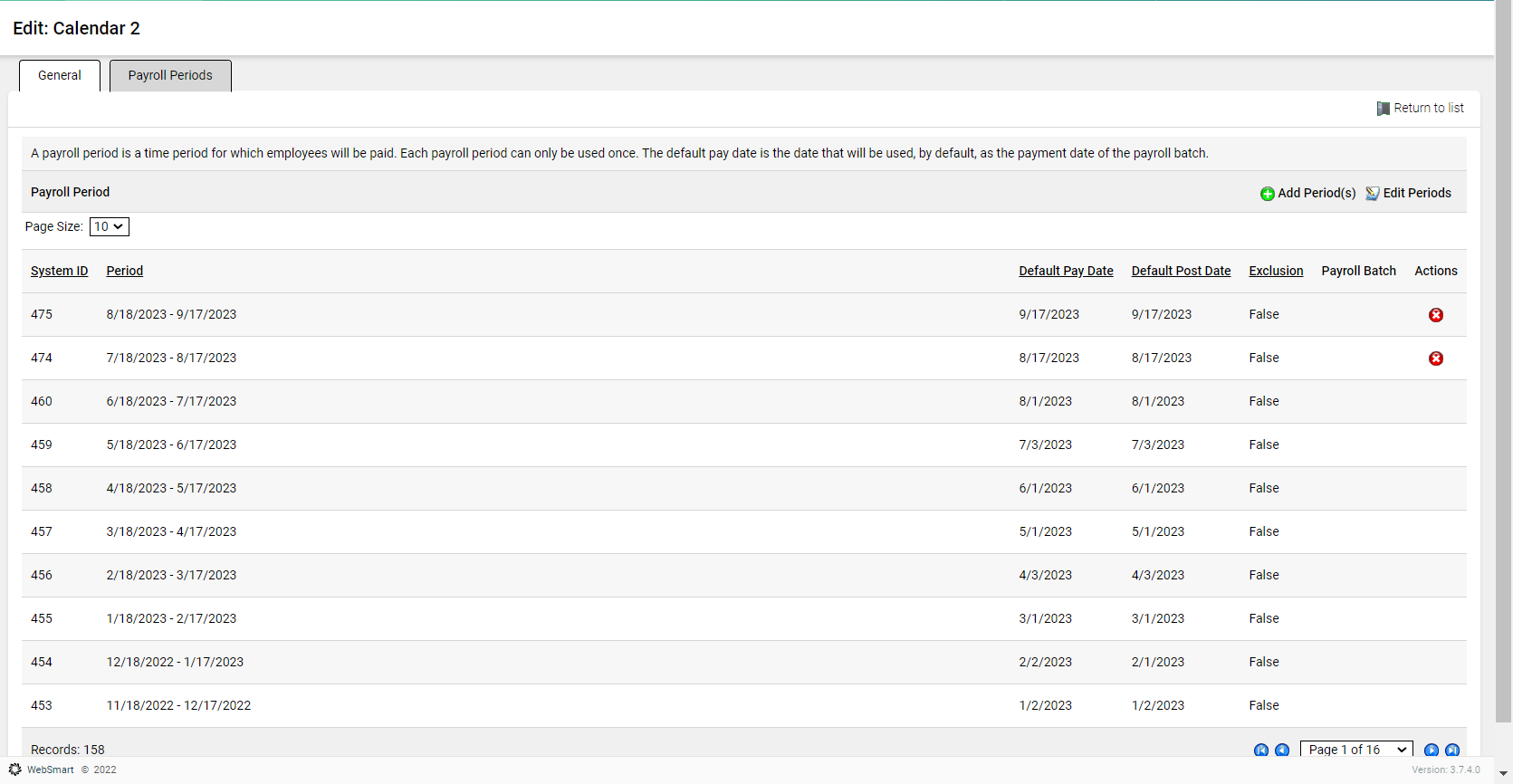Click the green Add Period(s) plus icon
Image resolution: width=1513 pixels, height=784 pixels.
(x=1267, y=194)
